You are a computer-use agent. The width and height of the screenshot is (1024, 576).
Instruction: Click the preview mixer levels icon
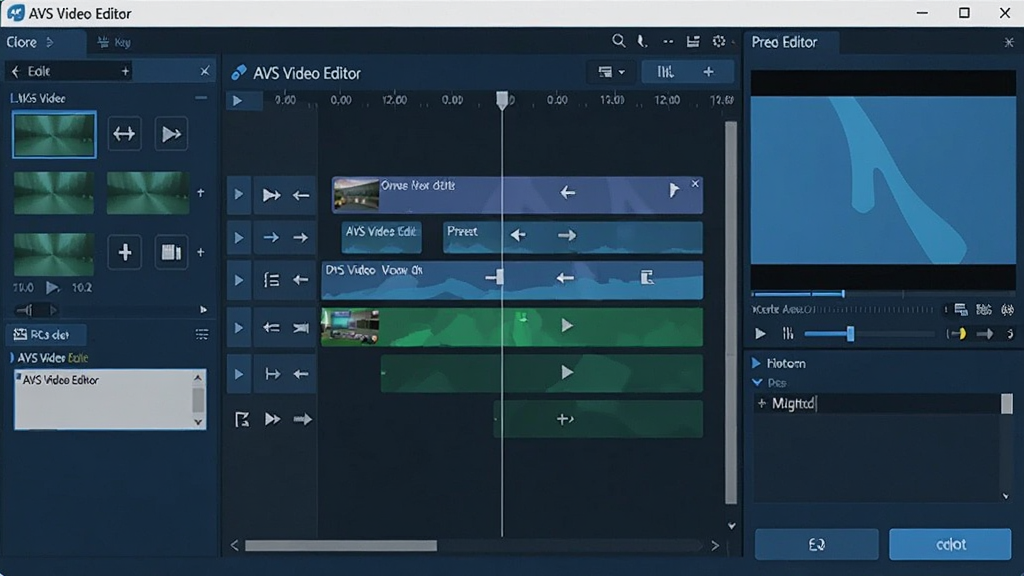coord(788,334)
